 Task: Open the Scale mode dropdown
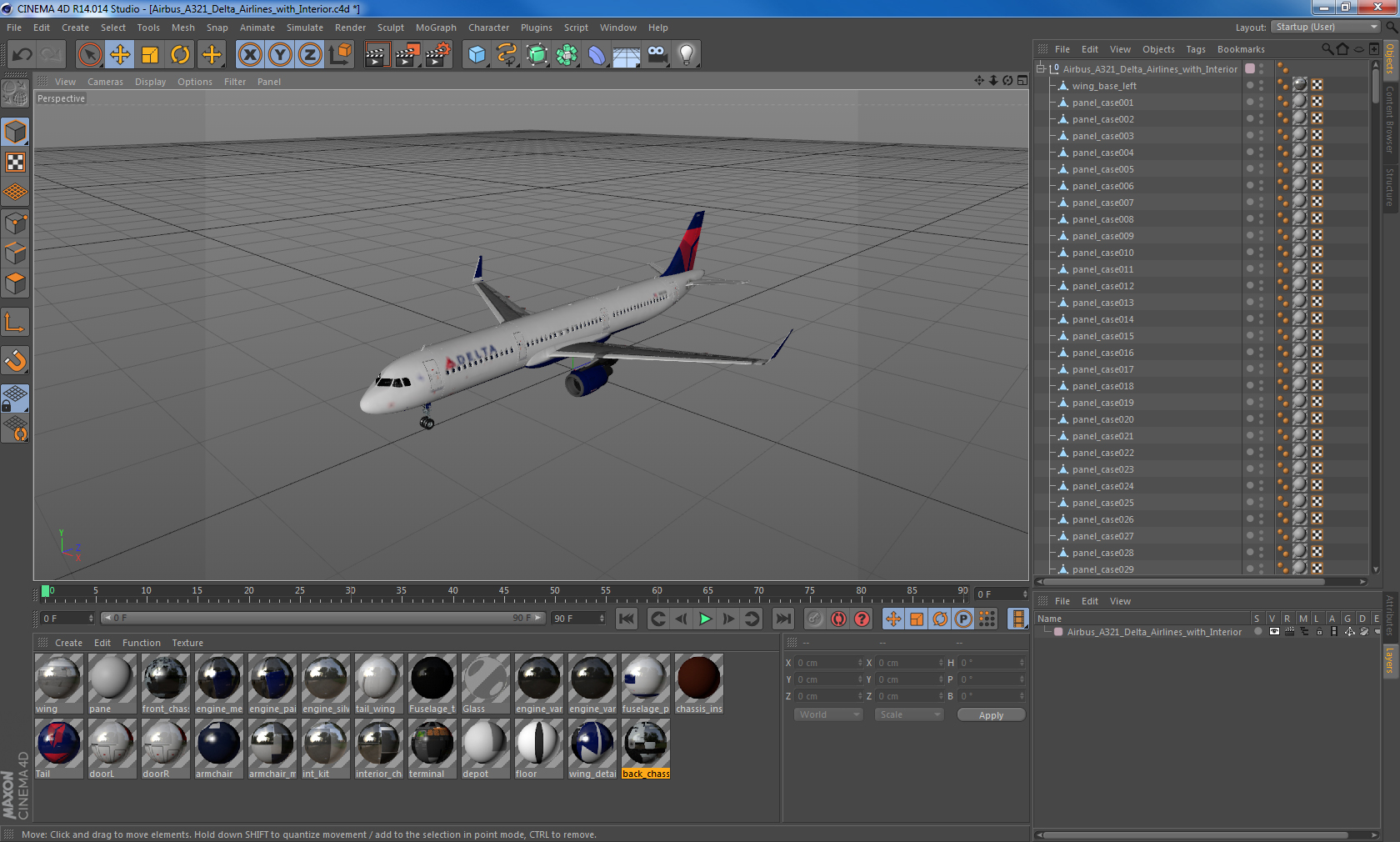(909, 714)
